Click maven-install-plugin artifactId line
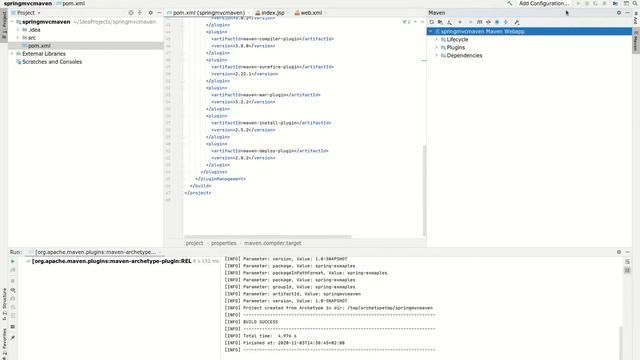The width and height of the screenshot is (640, 360). [271, 123]
